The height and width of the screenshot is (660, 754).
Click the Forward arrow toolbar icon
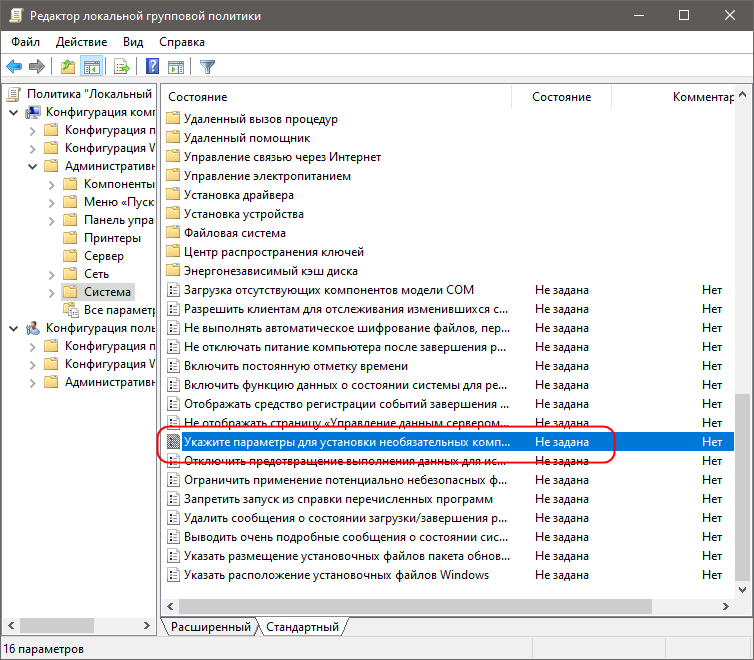coord(37,66)
